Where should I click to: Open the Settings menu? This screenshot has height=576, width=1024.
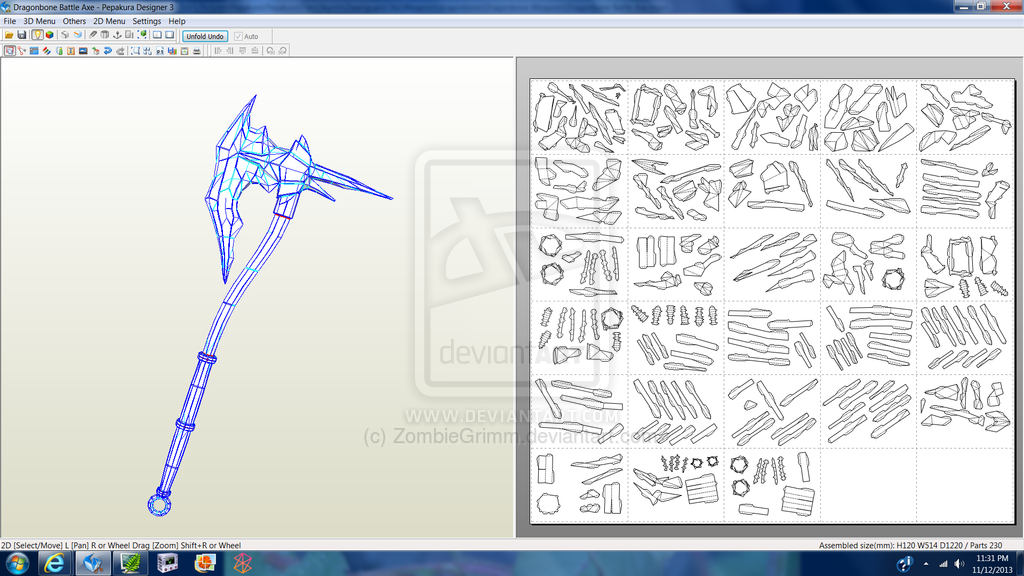click(147, 21)
